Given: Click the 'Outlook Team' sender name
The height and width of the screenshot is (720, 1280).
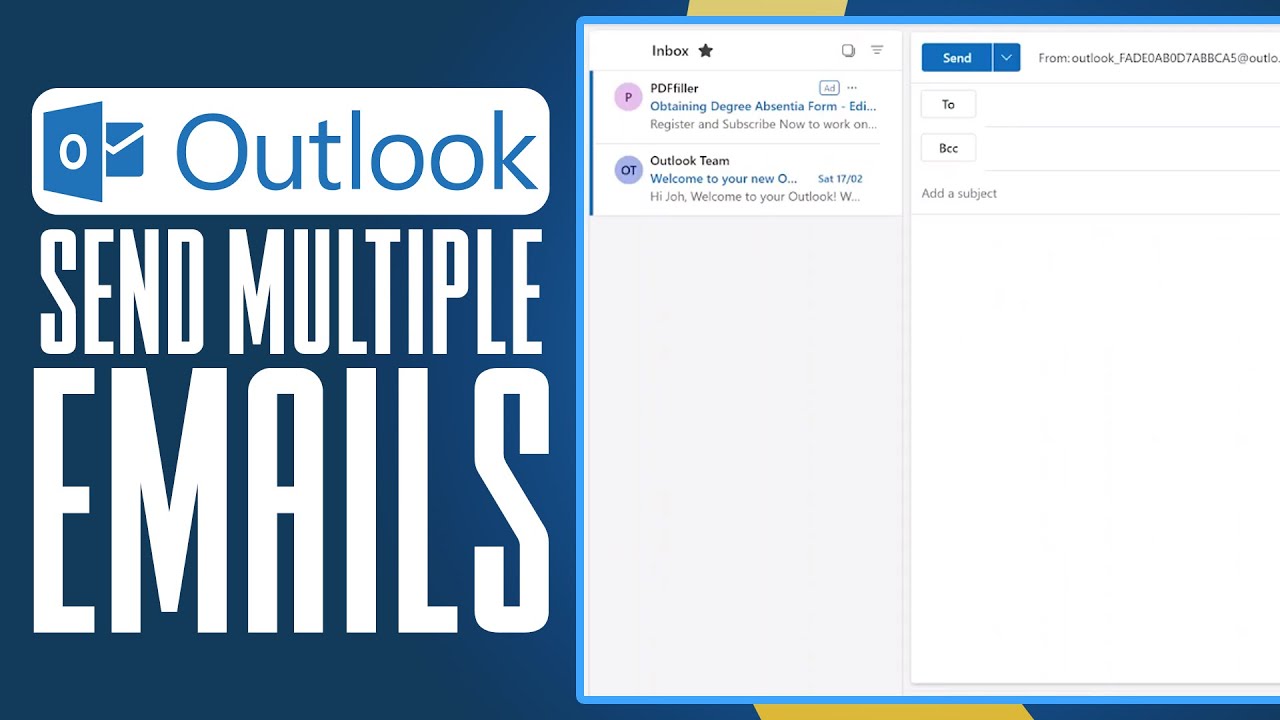Looking at the screenshot, I should click(x=690, y=161).
